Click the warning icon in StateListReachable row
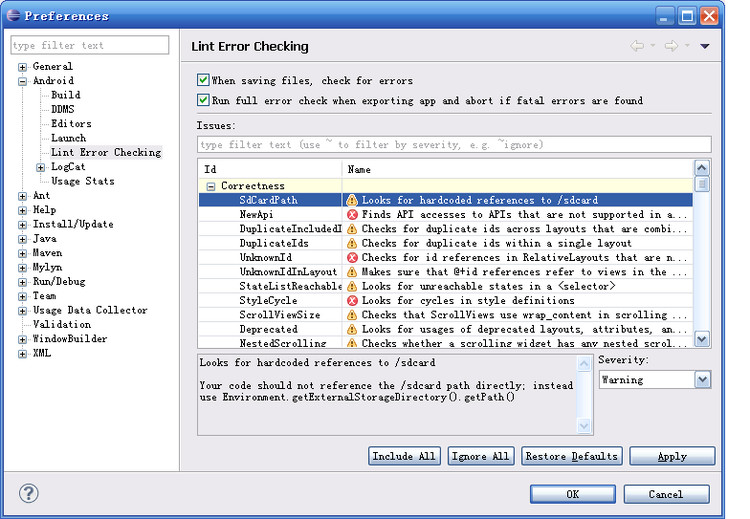 click(x=352, y=286)
